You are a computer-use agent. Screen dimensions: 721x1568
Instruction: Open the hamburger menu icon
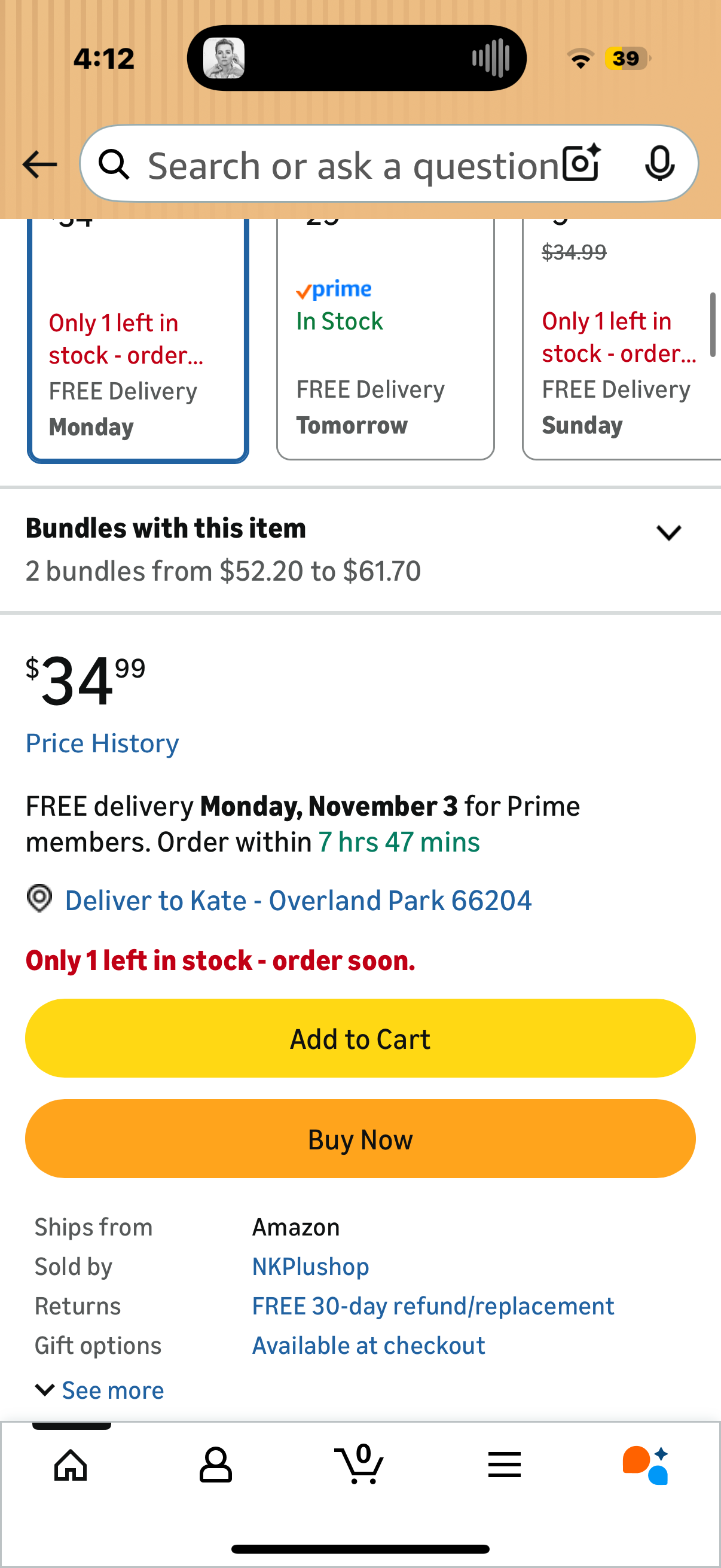(x=504, y=1465)
